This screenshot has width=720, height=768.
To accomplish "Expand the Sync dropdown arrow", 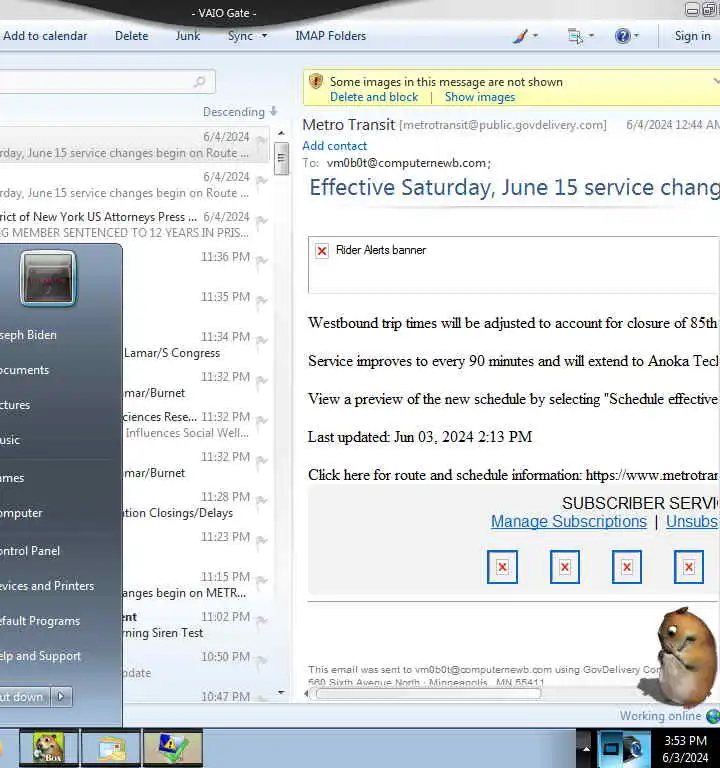I will click(264, 36).
